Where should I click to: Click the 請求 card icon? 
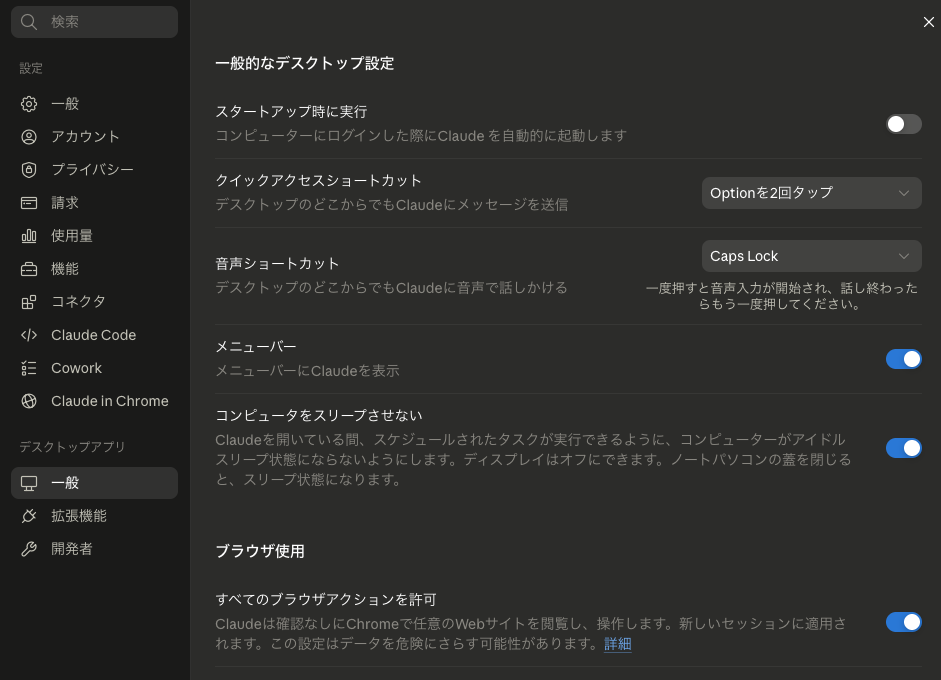(x=29, y=203)
